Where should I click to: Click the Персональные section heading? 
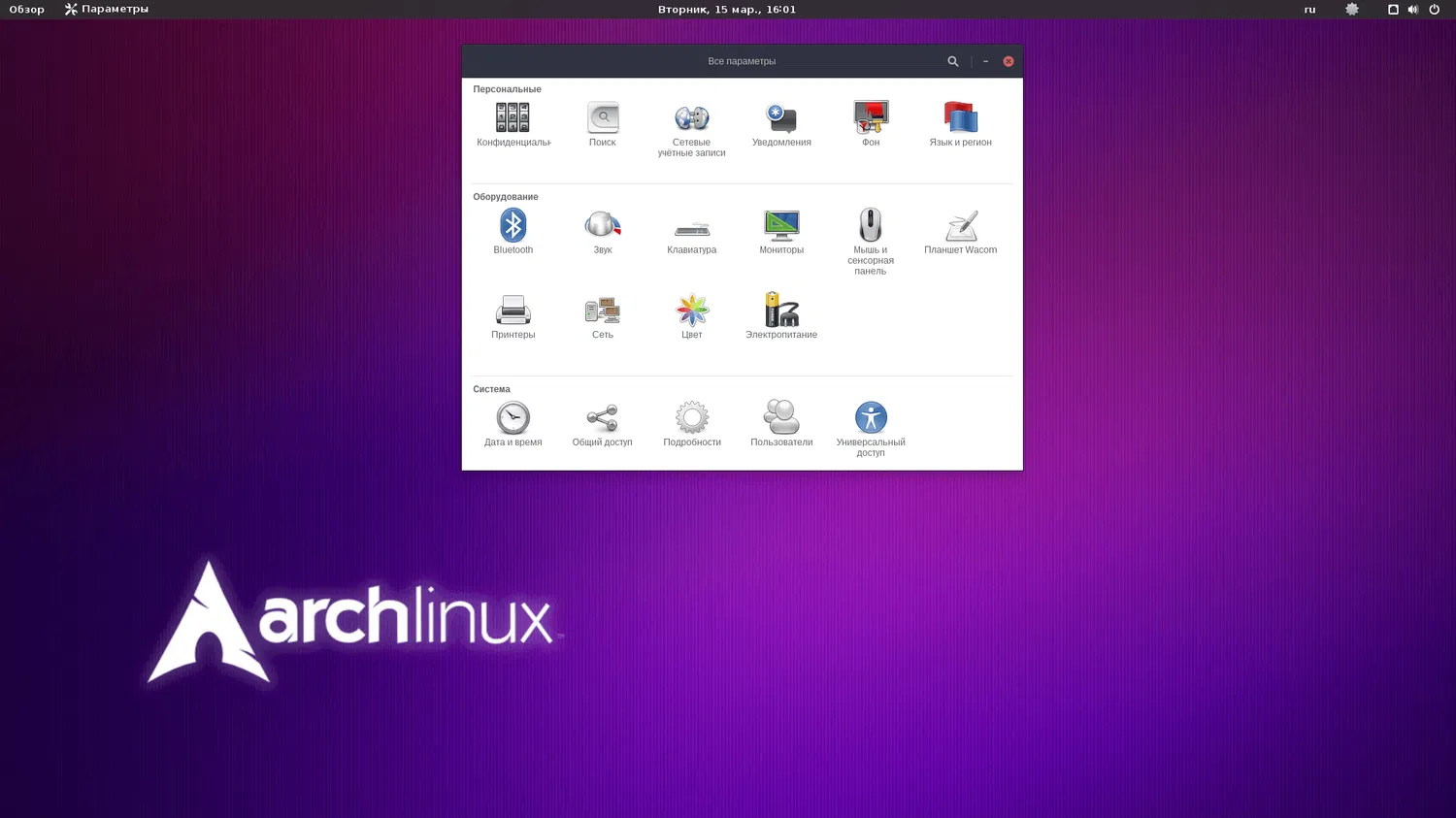coord(507,89)
